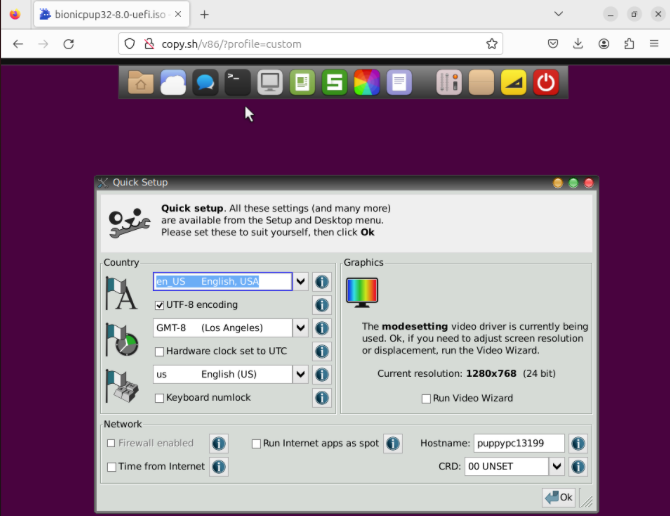Open a new Firefox tab
Screen dimensions: 670x517
pos(205,14)
